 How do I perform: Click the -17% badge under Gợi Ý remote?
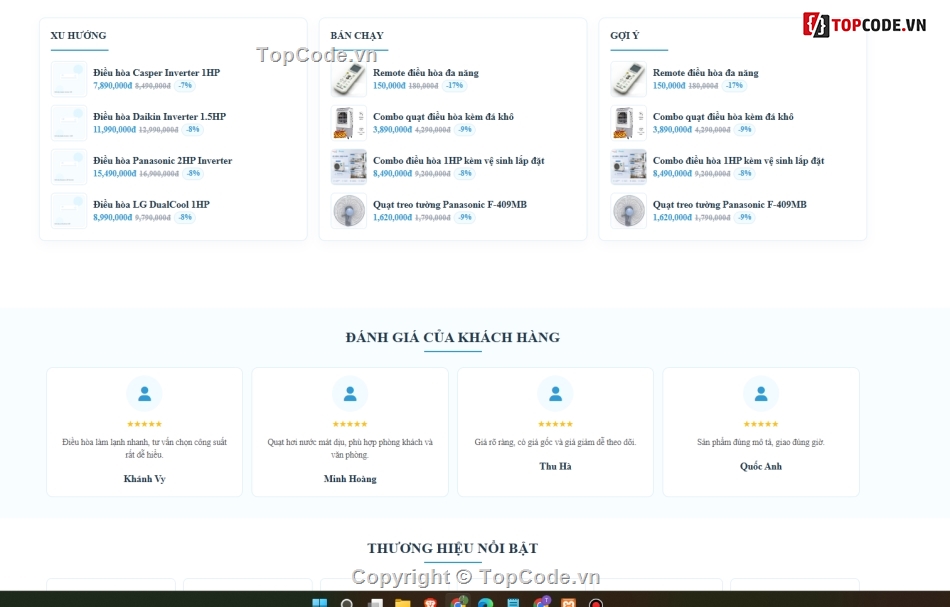point(734,85)
